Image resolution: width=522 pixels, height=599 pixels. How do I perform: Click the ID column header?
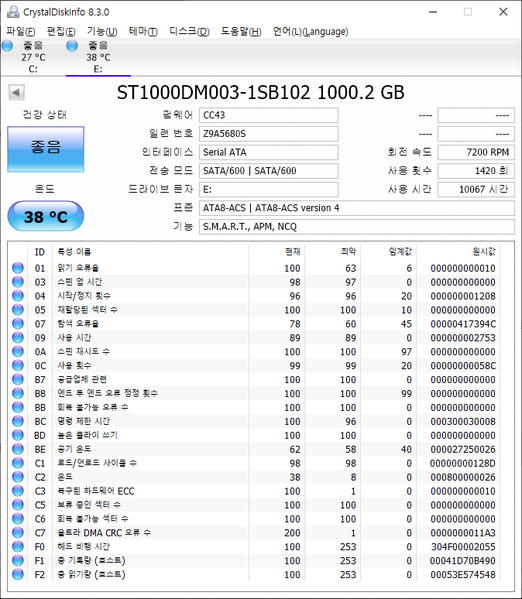point(40,252)
